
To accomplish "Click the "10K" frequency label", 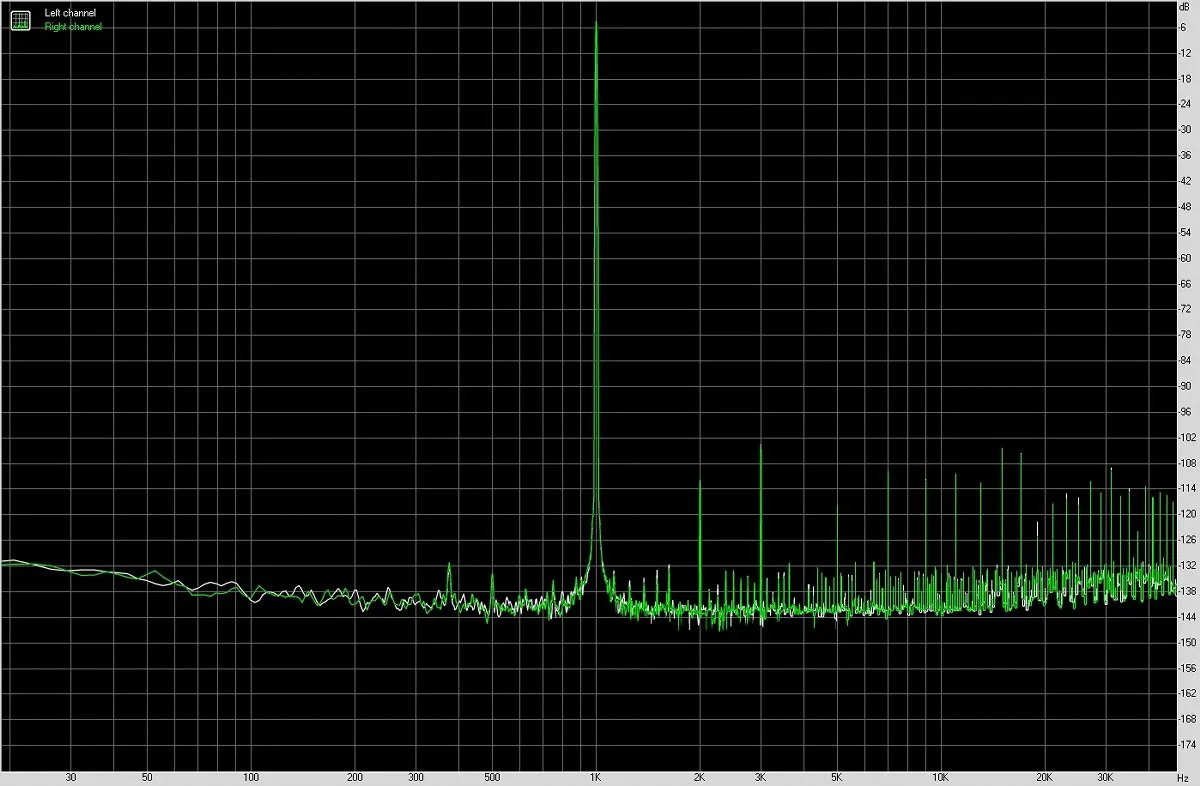I will tap(940, 776).
